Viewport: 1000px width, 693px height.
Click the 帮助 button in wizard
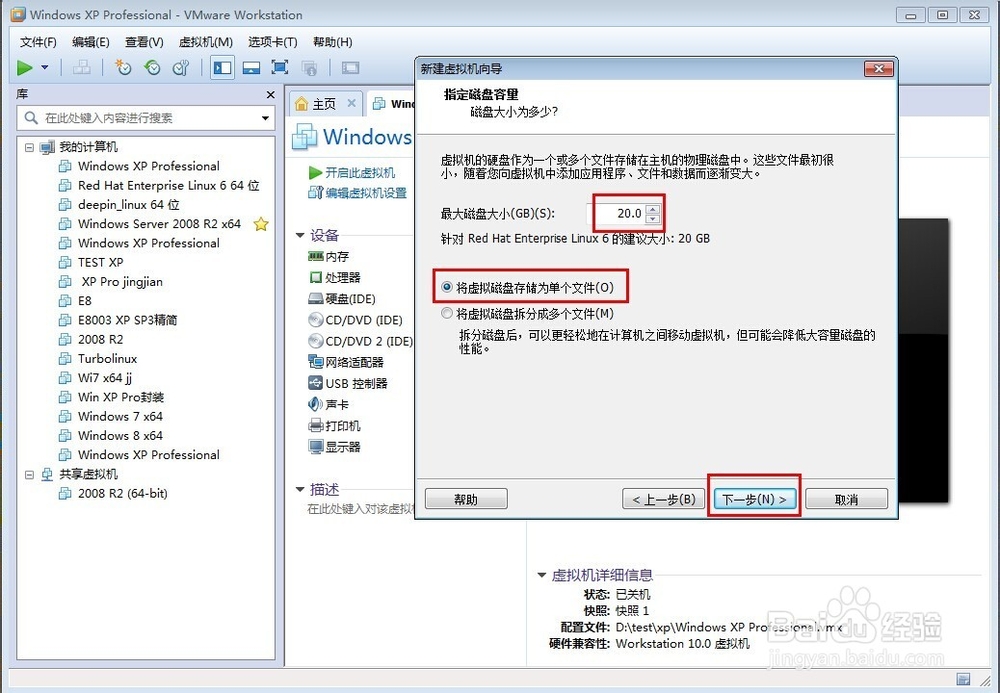466,499
